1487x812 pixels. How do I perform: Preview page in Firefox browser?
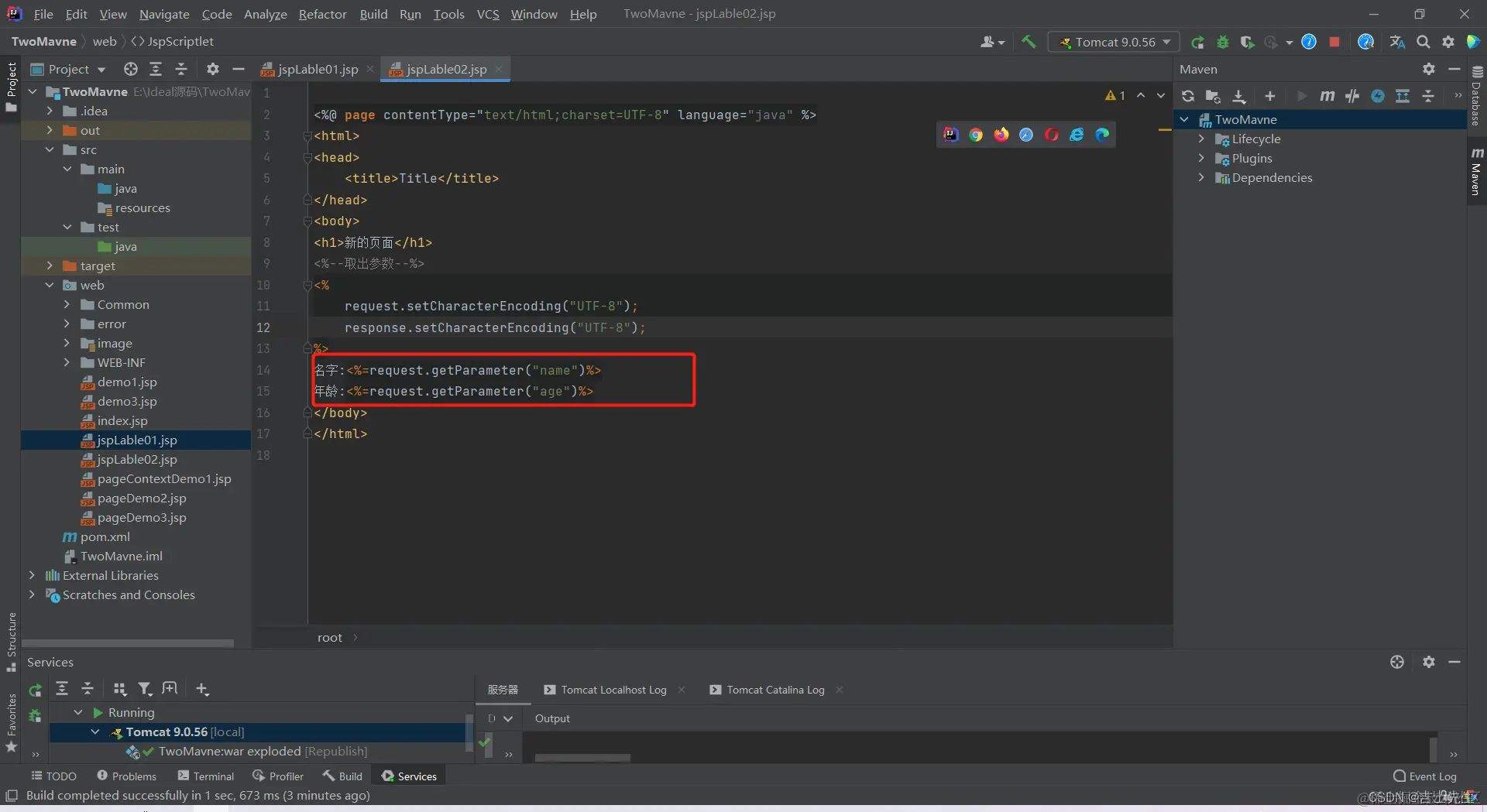(1001, 135)
